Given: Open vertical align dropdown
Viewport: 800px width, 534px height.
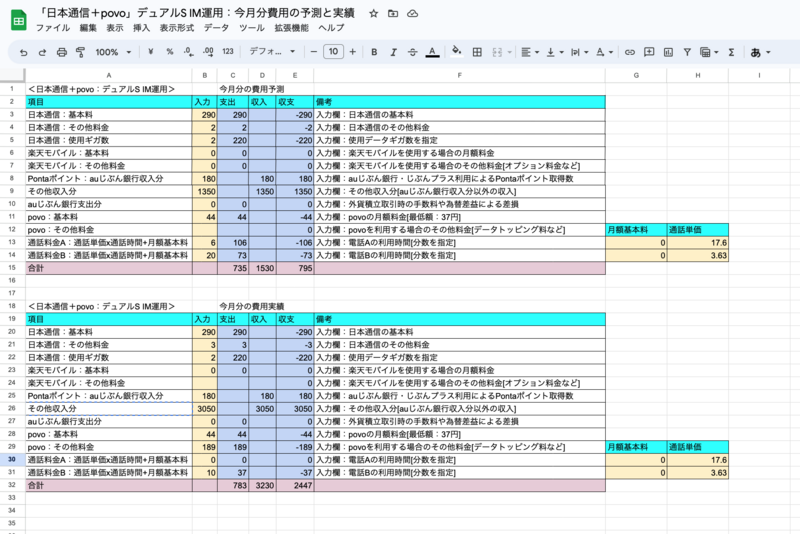Looking at the screenshot, I should pyautogui.click(x=555, y=52).
